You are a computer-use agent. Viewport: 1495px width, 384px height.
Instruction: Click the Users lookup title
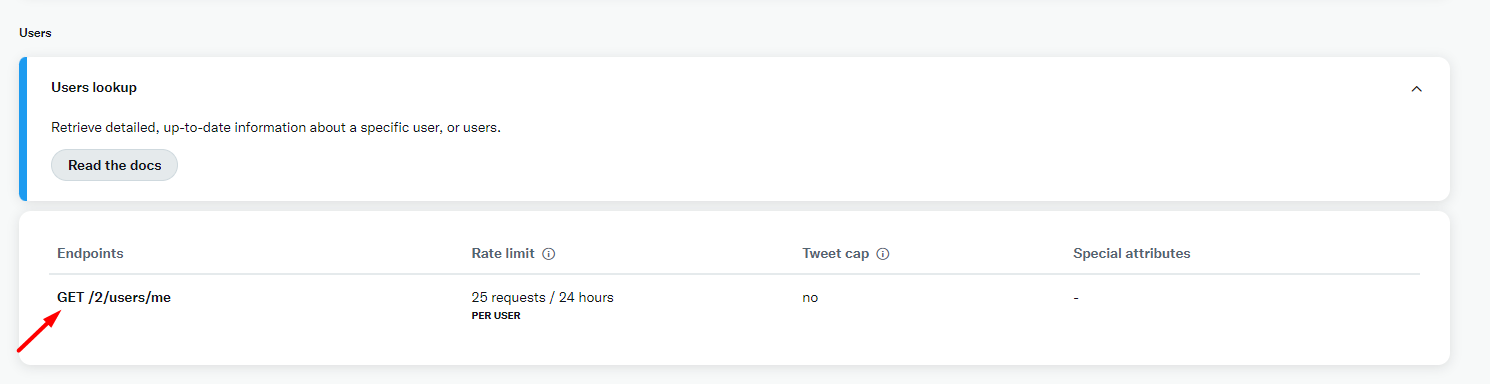[94, 87]
